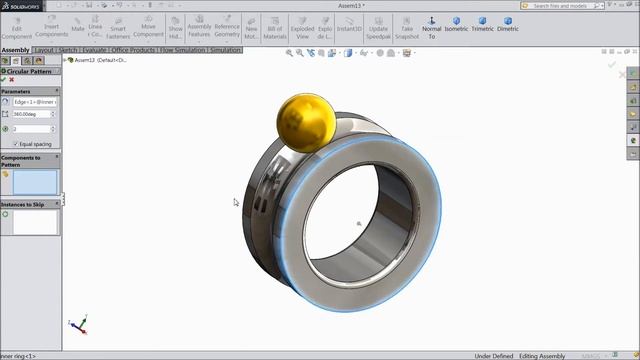Click the SolidWorks logo menu
Image resolution: width=640 pixels, height=360 pixels.
click(22, 6)
